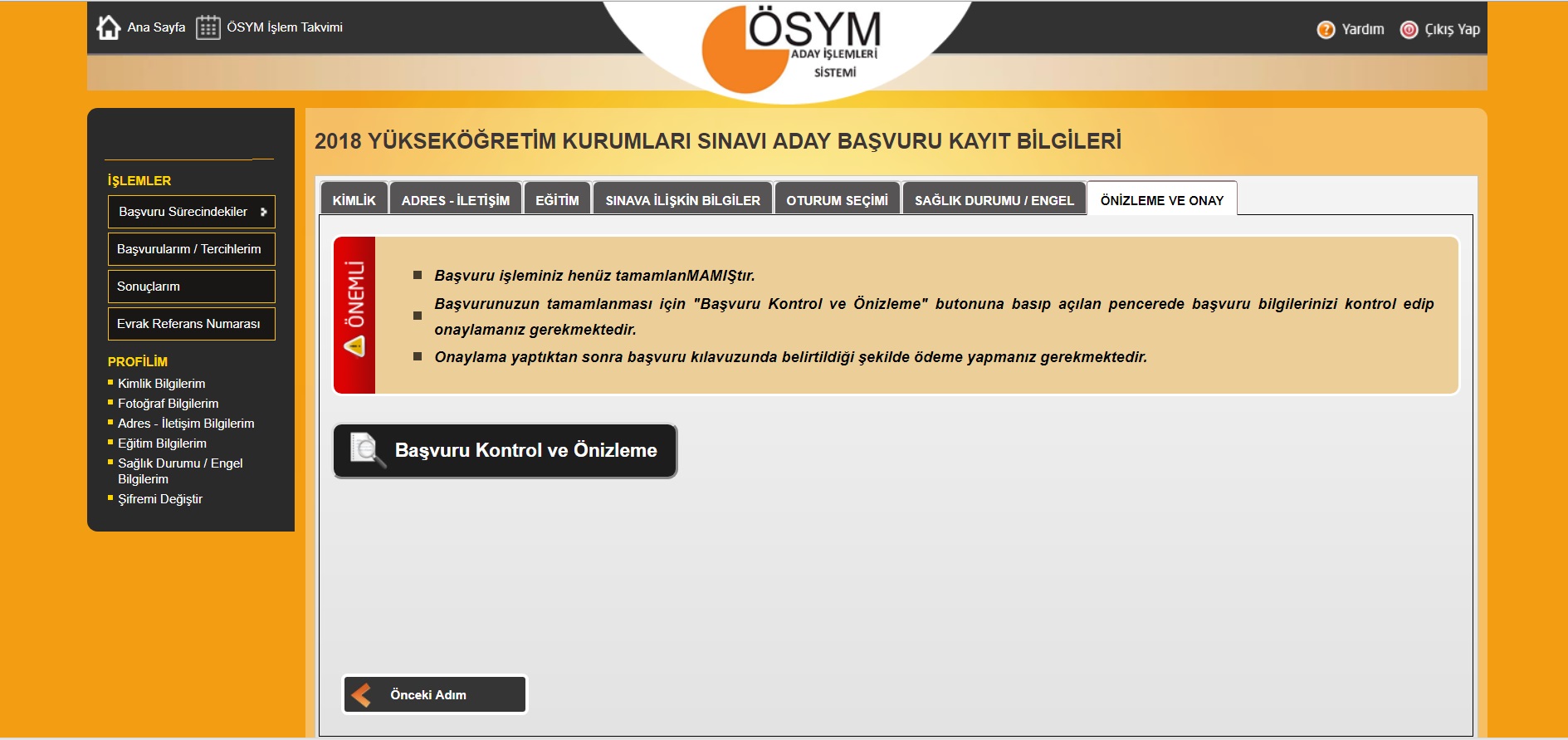Click the calendar icon for ÖSYM İşlem Takvimi
The height and width of the screenshot is (740, 1568).
pyautogui.click(x=208, y=27)
